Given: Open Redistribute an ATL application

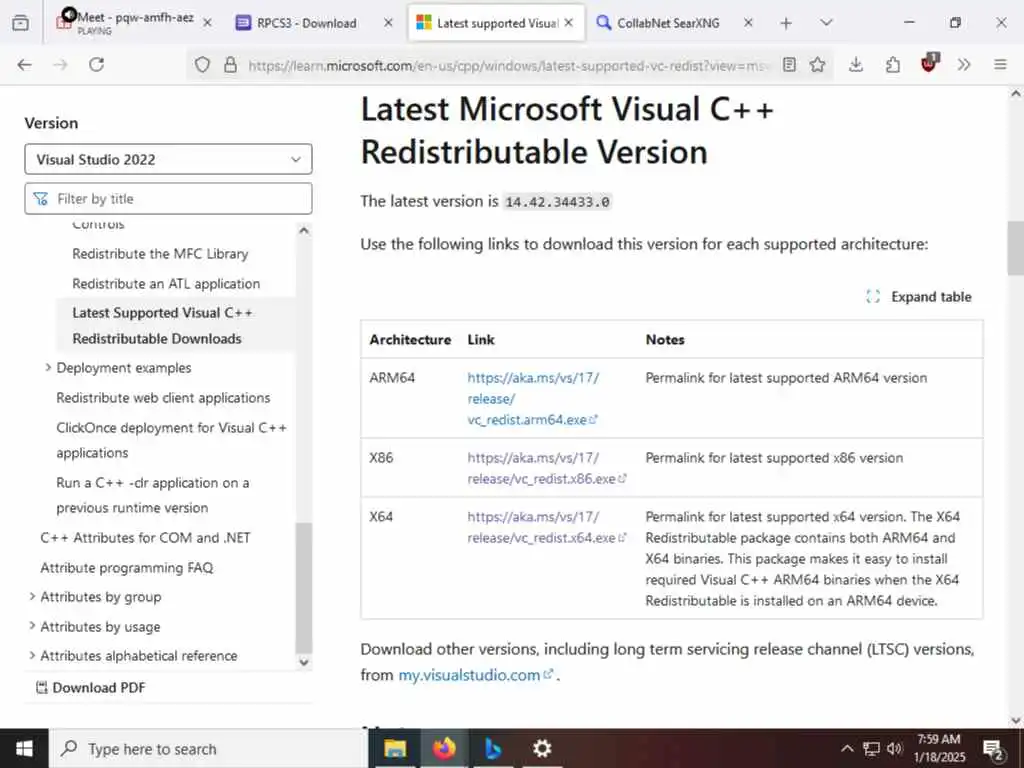Looking at the screenshot, I should tap(166, 284).
